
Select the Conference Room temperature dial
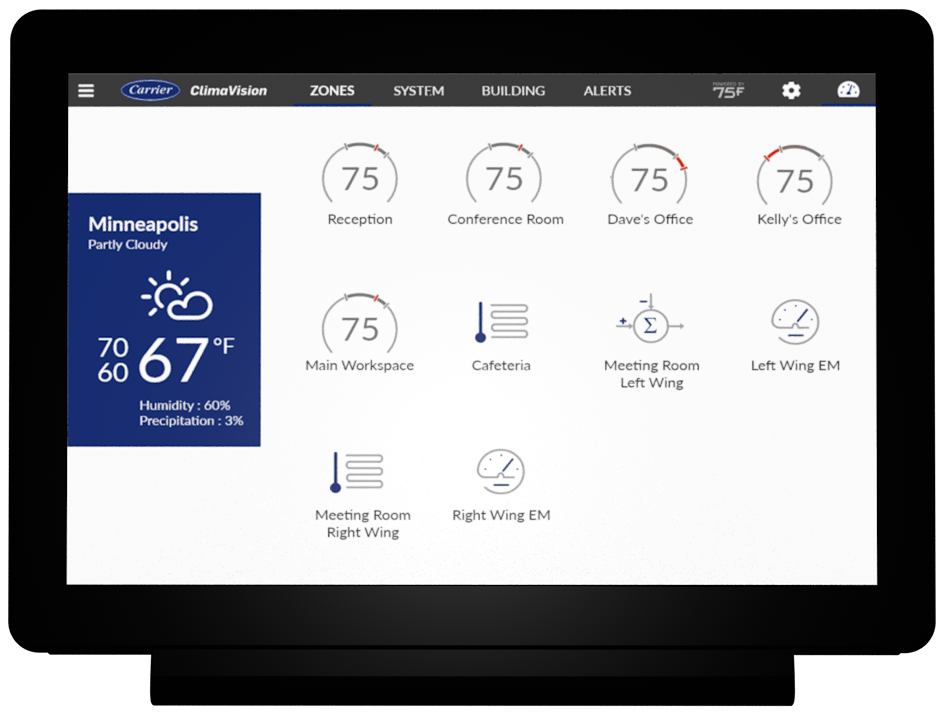tap(504, 177)
